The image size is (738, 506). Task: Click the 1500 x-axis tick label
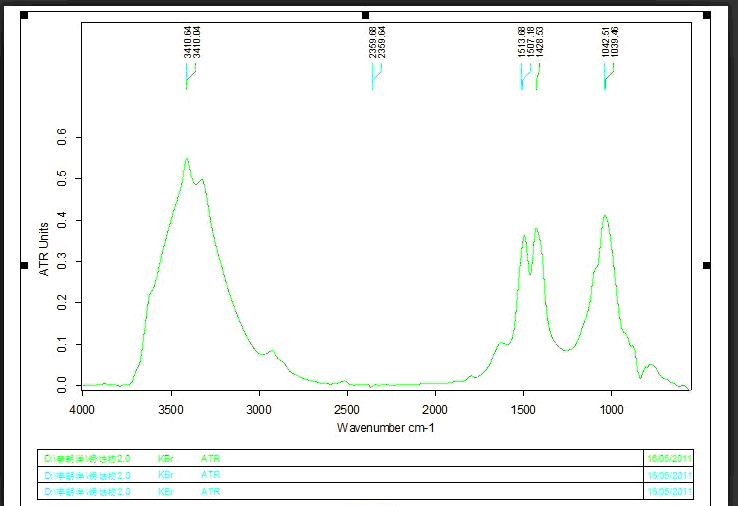523,410
